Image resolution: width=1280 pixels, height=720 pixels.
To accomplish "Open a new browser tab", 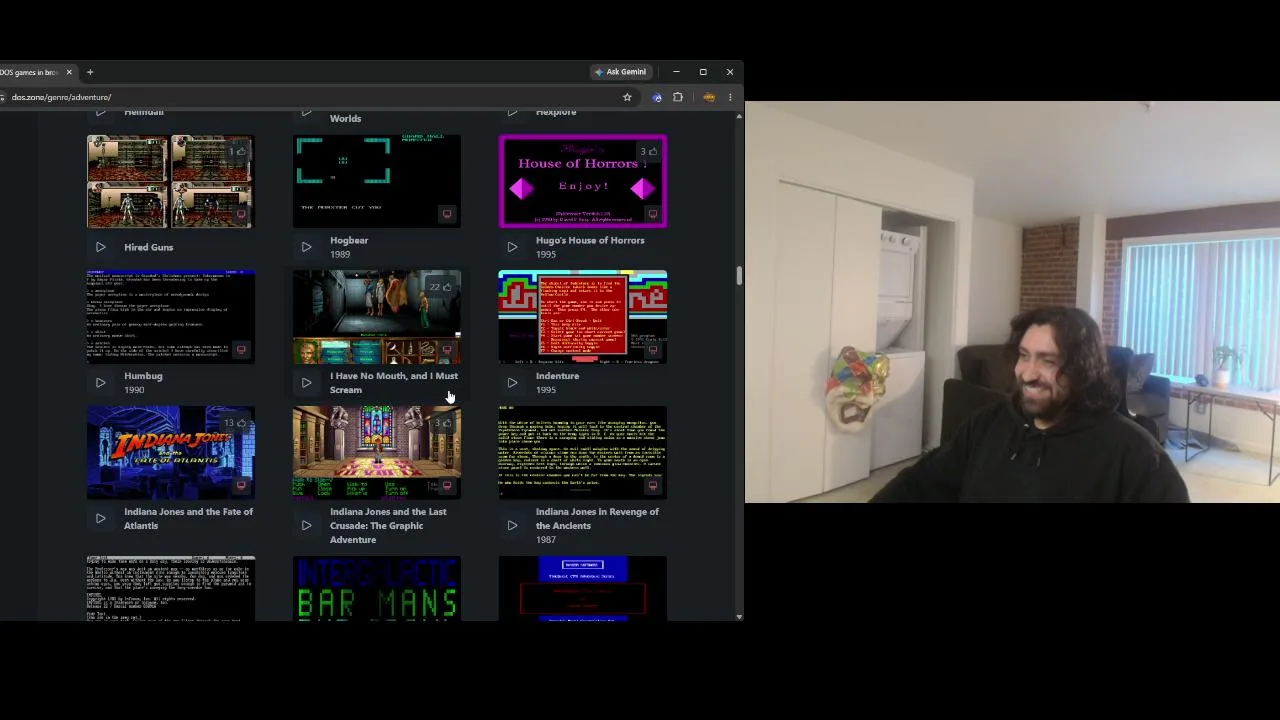I will (90, 72).
